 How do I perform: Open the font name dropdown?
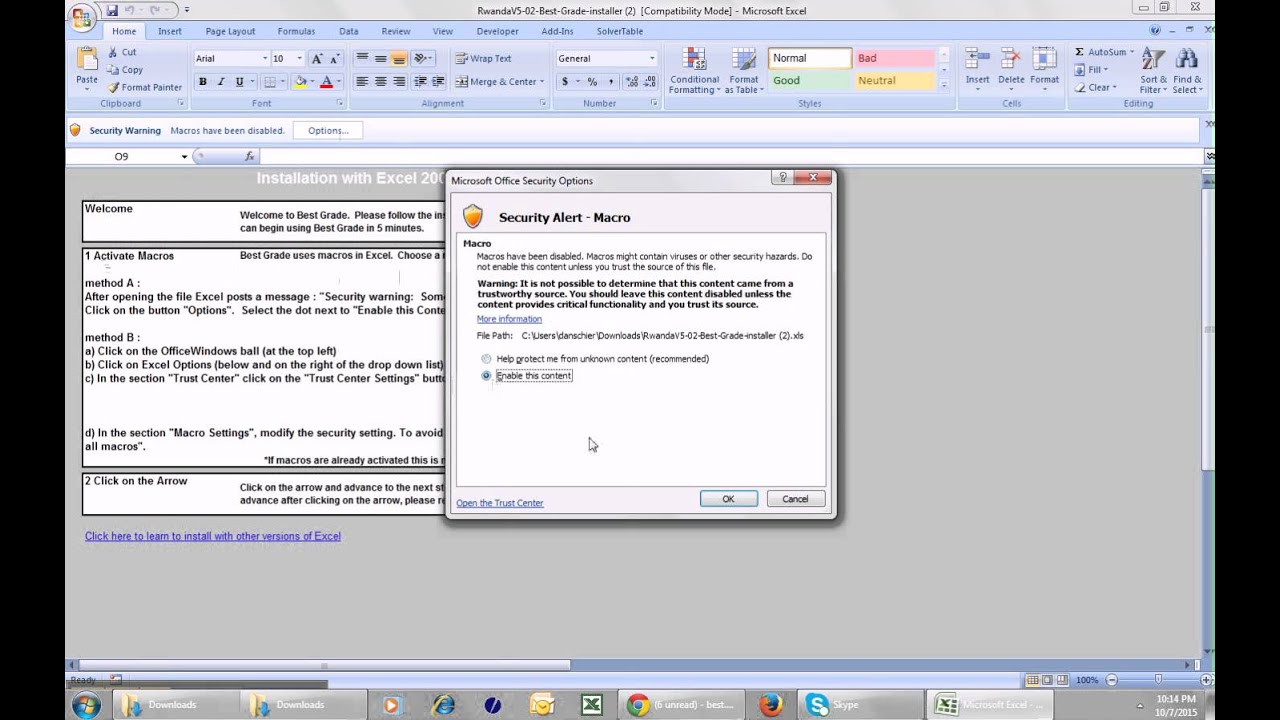[x=265, y=58]
